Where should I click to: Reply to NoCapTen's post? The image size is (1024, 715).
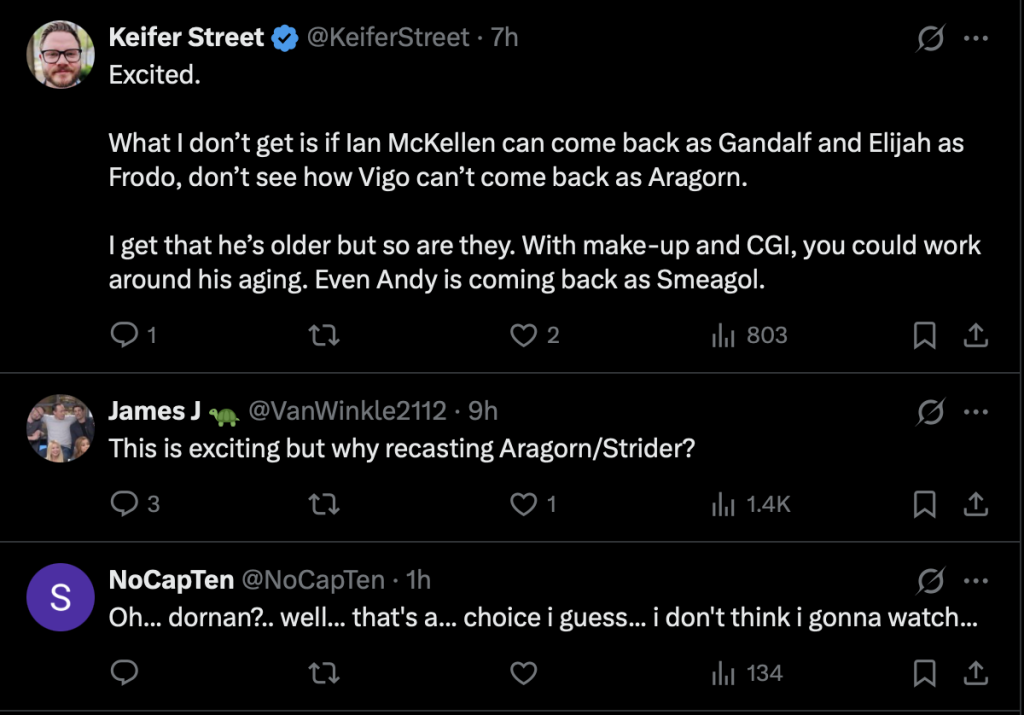click(124, 673)
